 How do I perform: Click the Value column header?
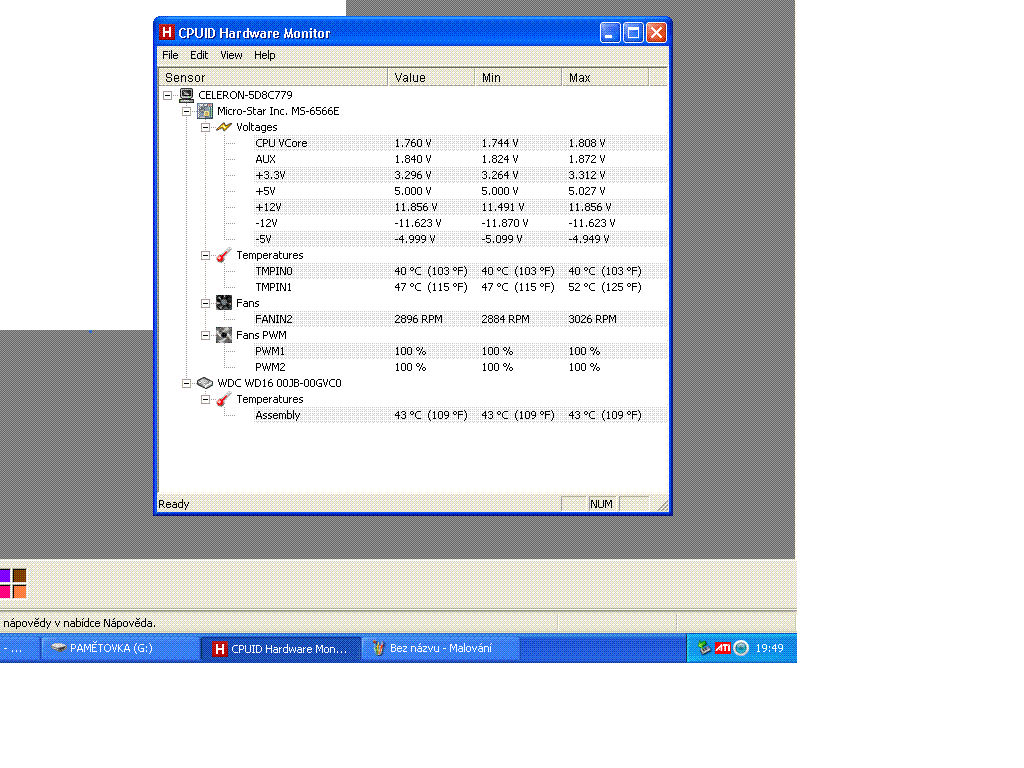point(430,77)
